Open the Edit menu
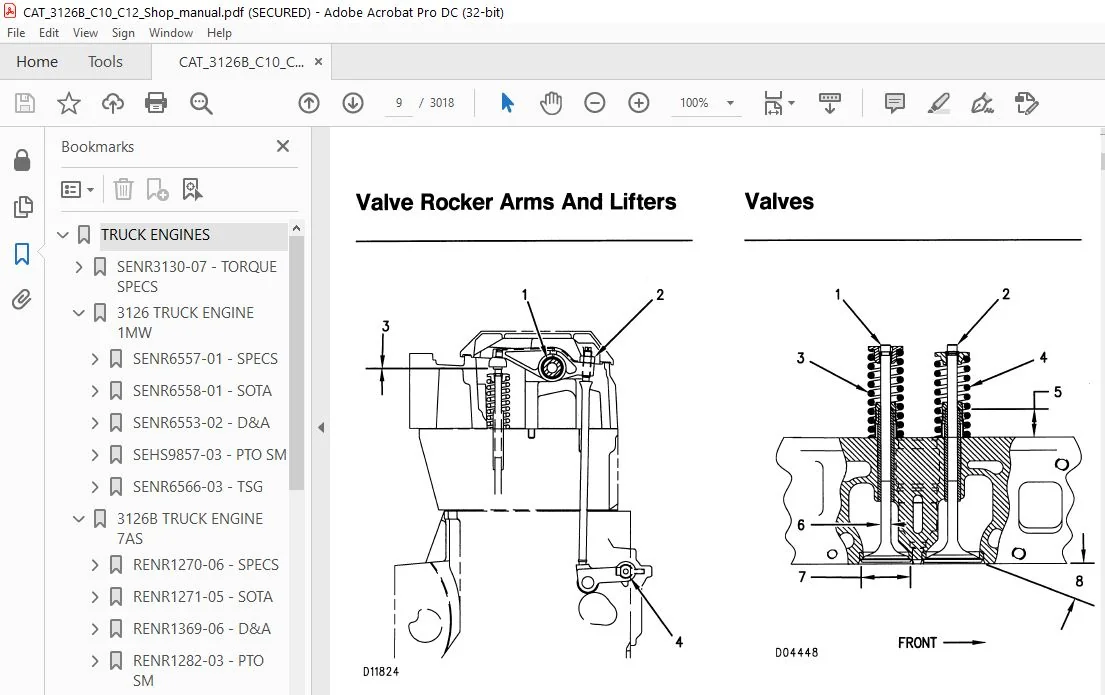This screenshot has height=695, width=1105. (49, 33)
